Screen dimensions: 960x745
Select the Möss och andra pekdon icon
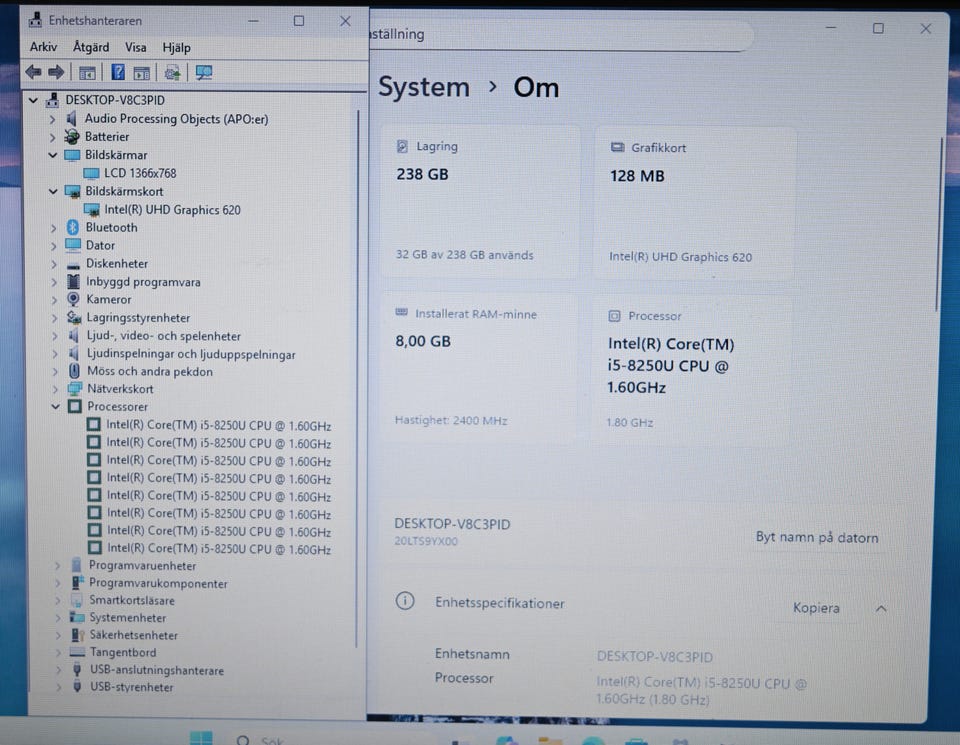tap(74, 371)
